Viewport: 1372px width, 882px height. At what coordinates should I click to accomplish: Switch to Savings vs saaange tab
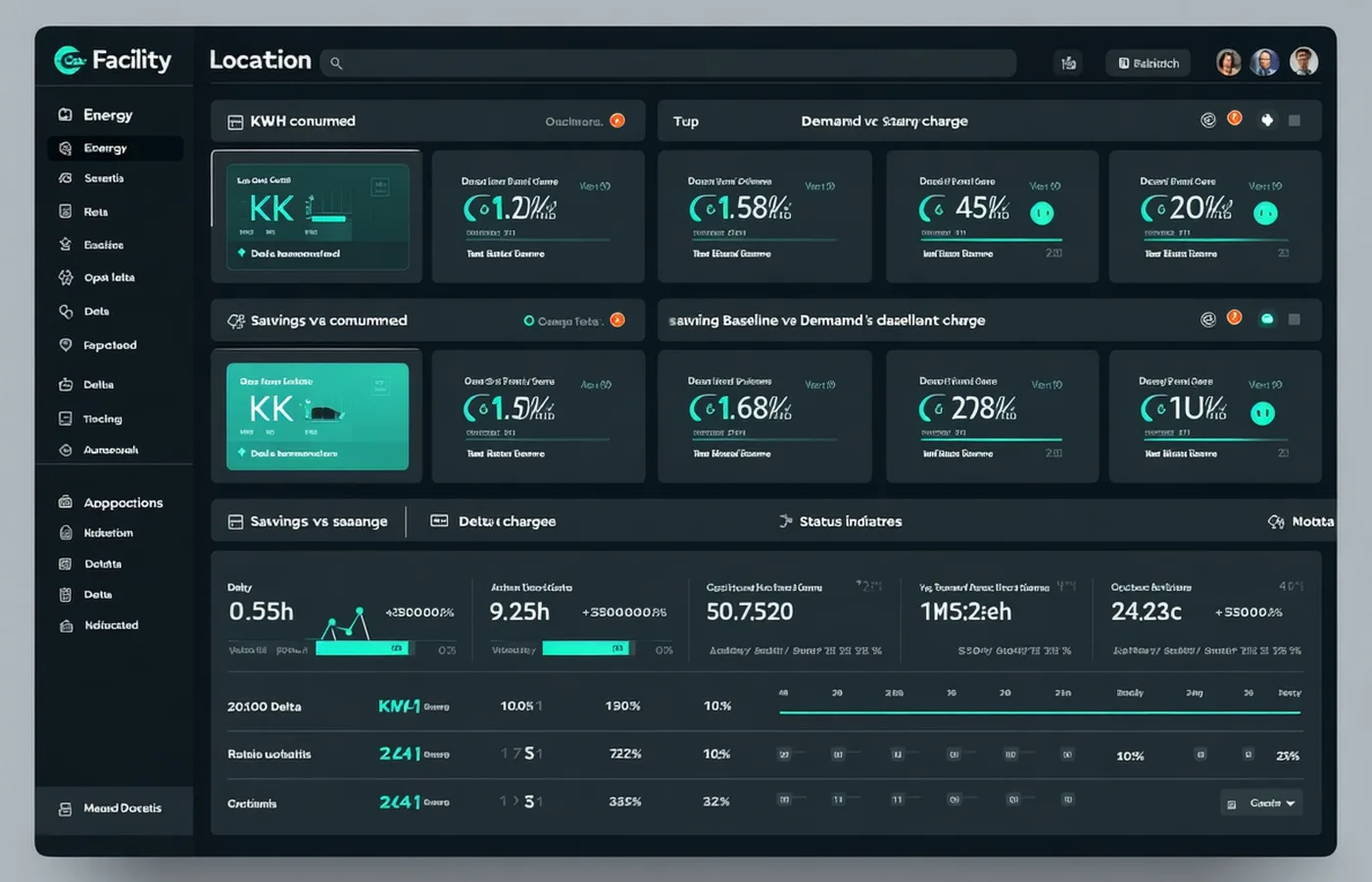308,521
